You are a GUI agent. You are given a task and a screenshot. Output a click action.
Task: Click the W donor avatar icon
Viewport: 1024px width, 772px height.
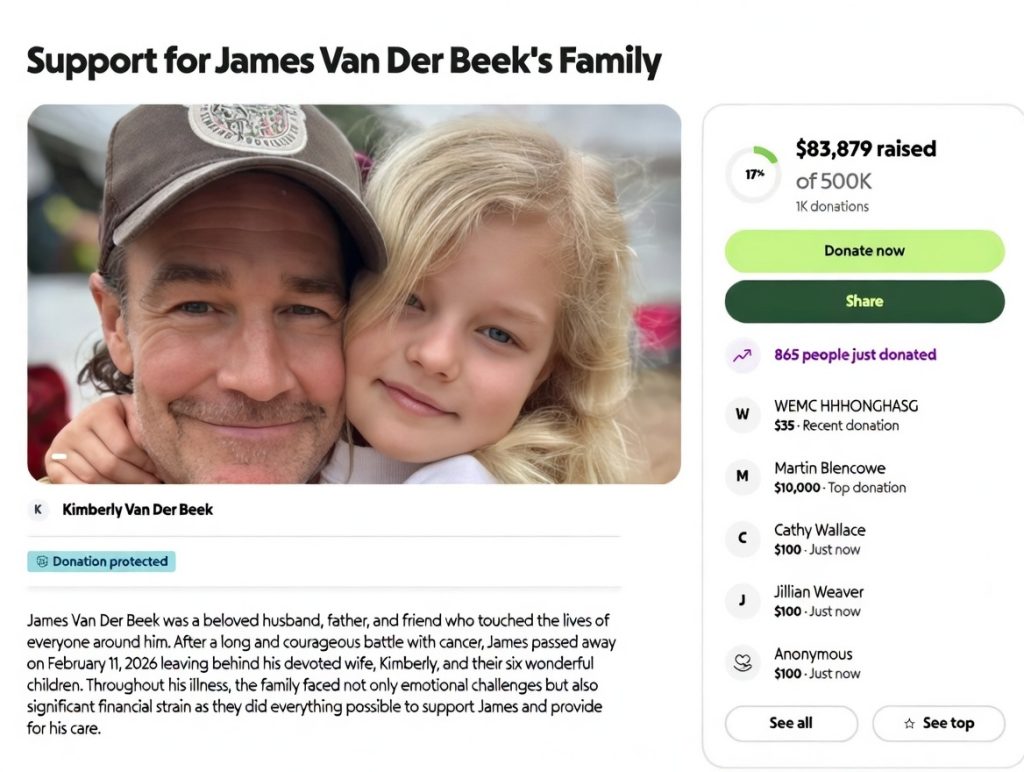(x=742, y=414)
